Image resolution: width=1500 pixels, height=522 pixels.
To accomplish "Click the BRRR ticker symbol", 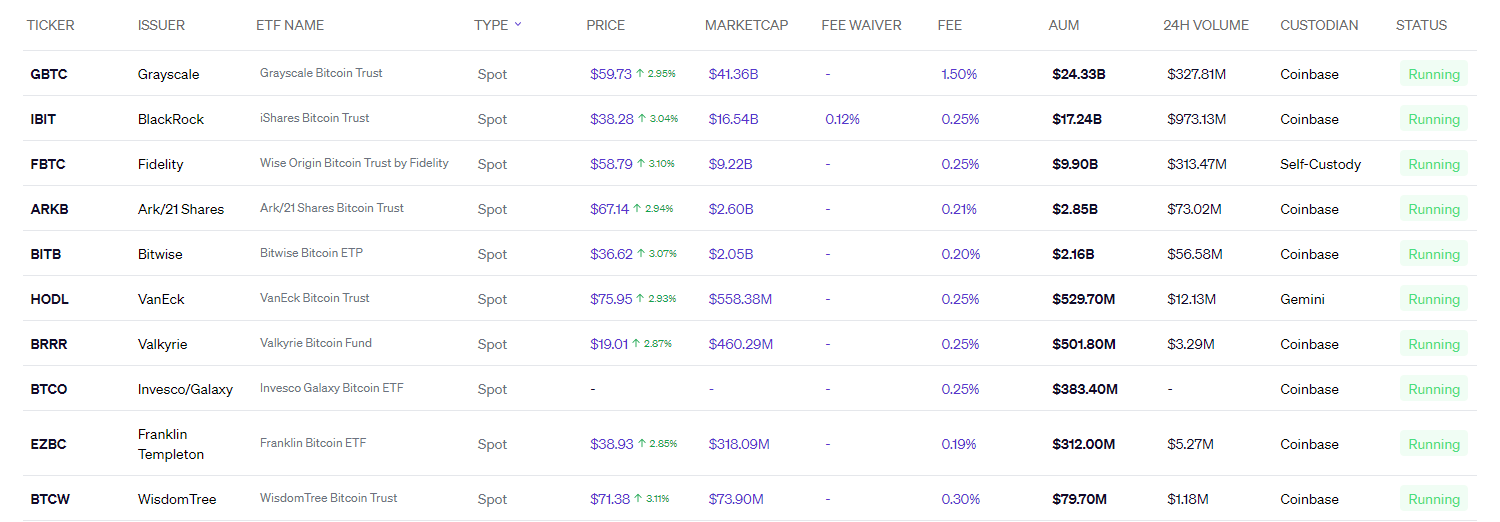I will click(50, 344).
